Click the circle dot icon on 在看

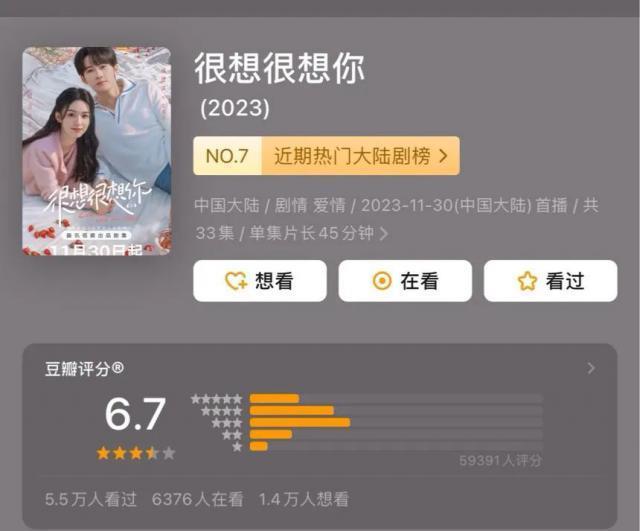(382, 281)
